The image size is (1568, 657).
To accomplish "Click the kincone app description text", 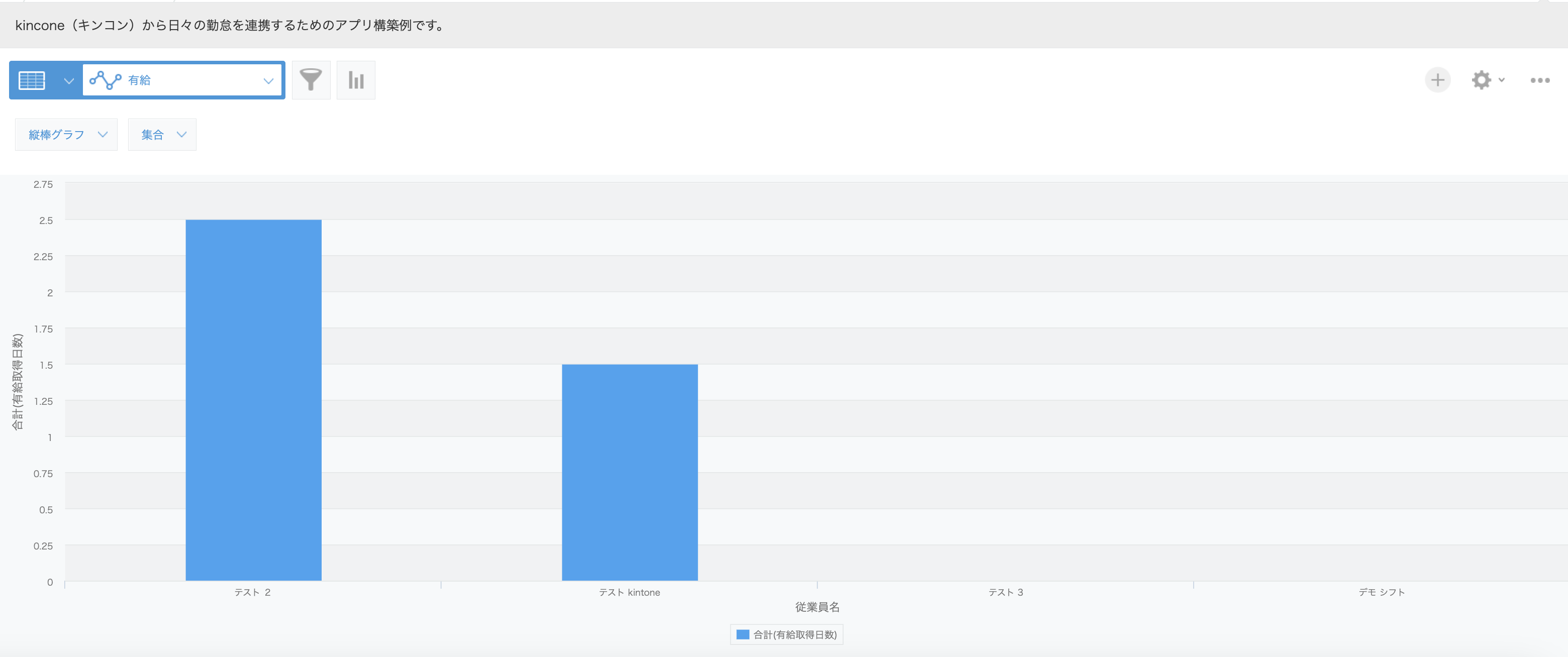I will (231, 25).
